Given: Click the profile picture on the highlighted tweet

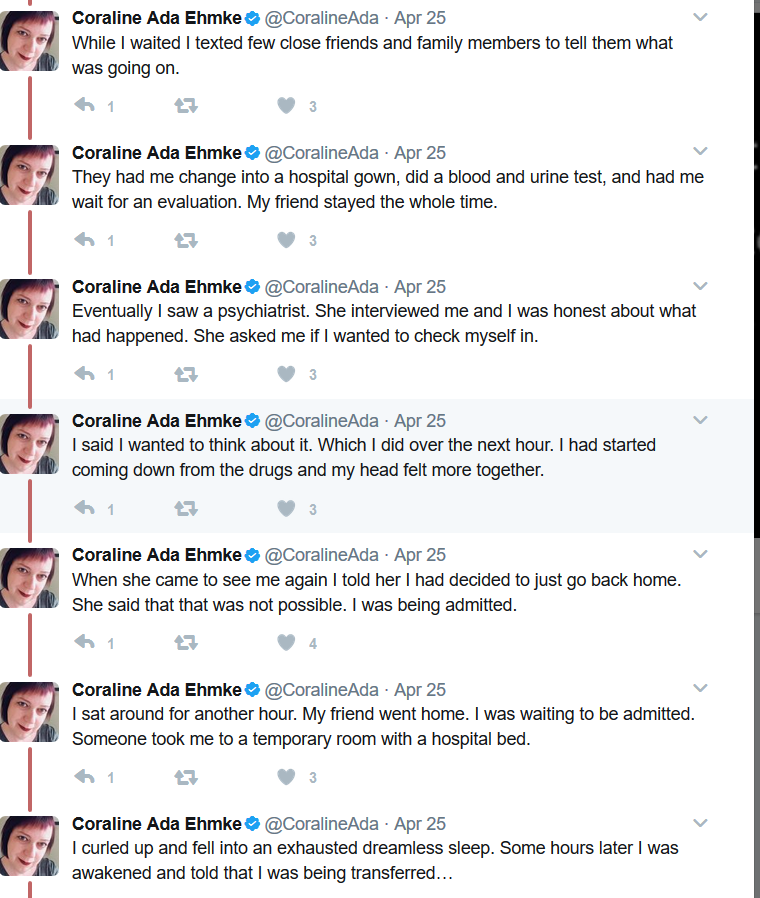Looking at the screenshot, I should click(x=29, y=444).
